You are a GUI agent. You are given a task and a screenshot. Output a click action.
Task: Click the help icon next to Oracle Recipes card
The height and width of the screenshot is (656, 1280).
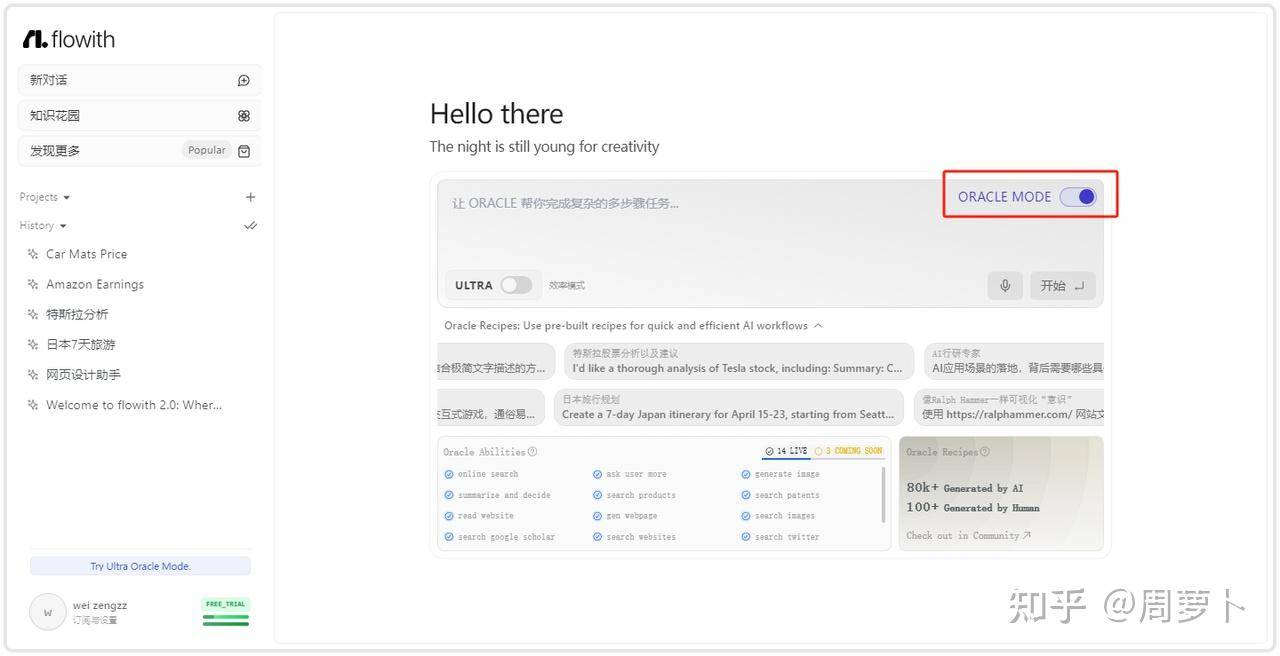(x=985, y=452)
